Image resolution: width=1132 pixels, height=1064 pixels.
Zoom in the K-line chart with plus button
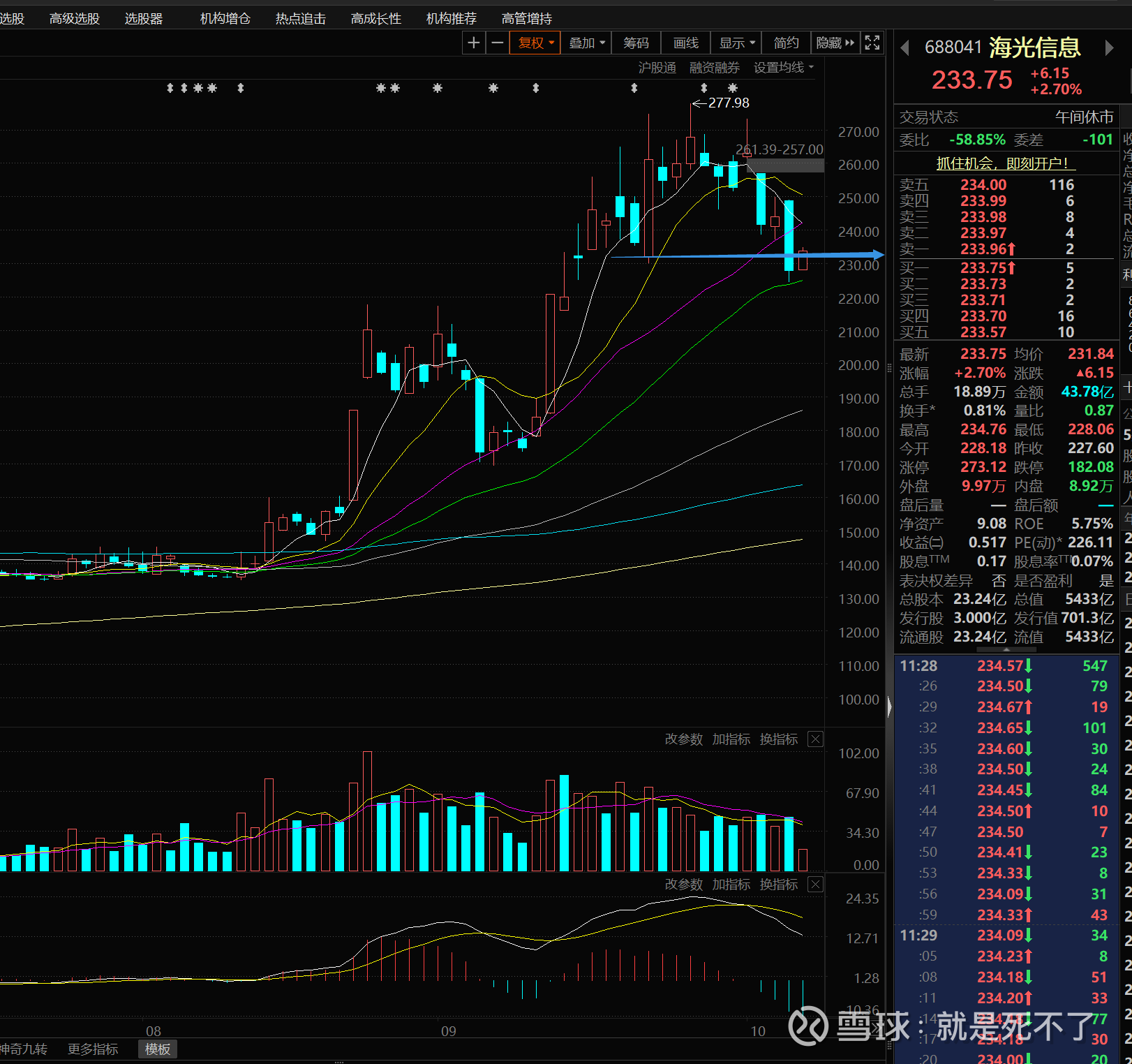(474, 43)
